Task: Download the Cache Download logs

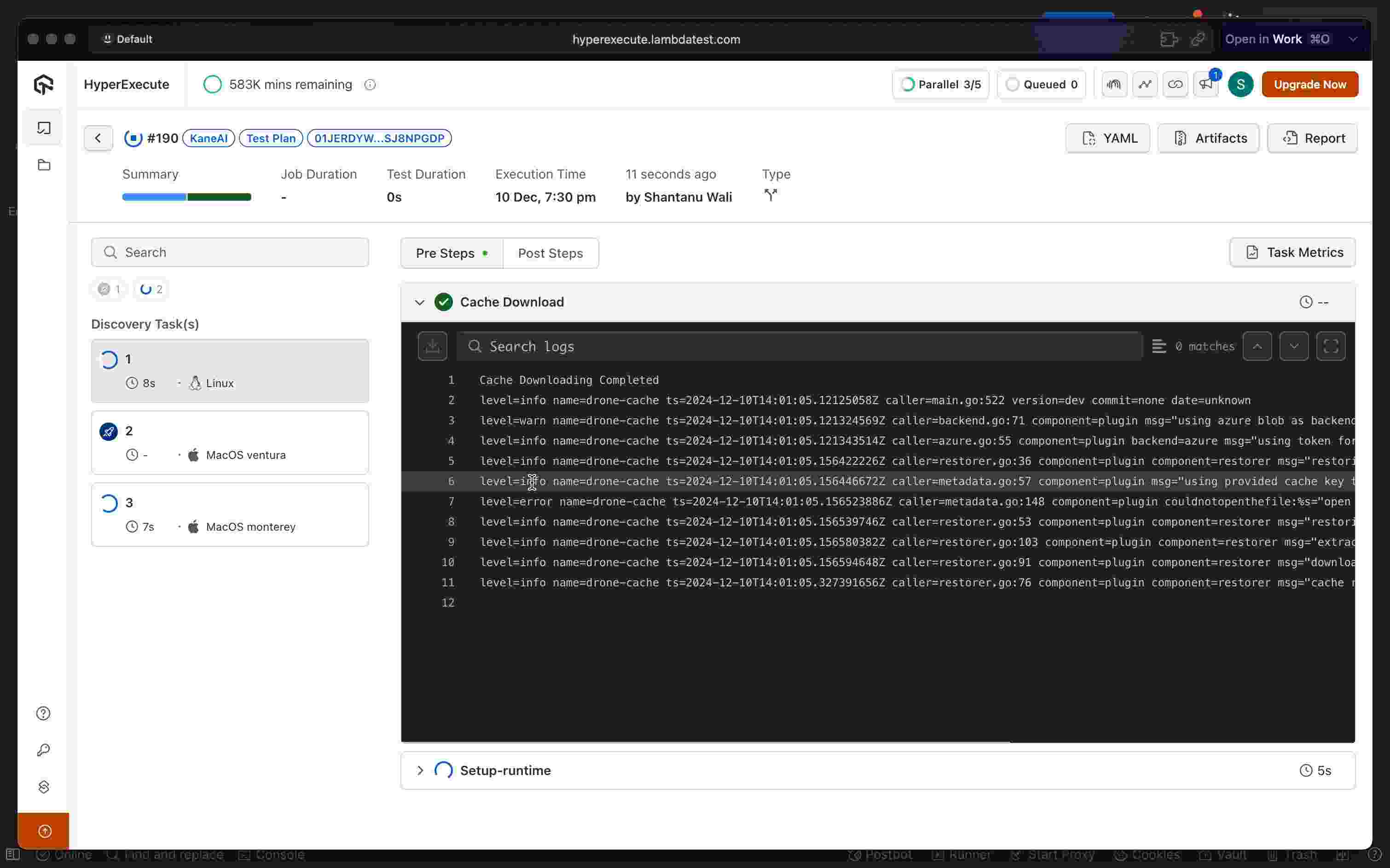Action: [x=432, y=346]
